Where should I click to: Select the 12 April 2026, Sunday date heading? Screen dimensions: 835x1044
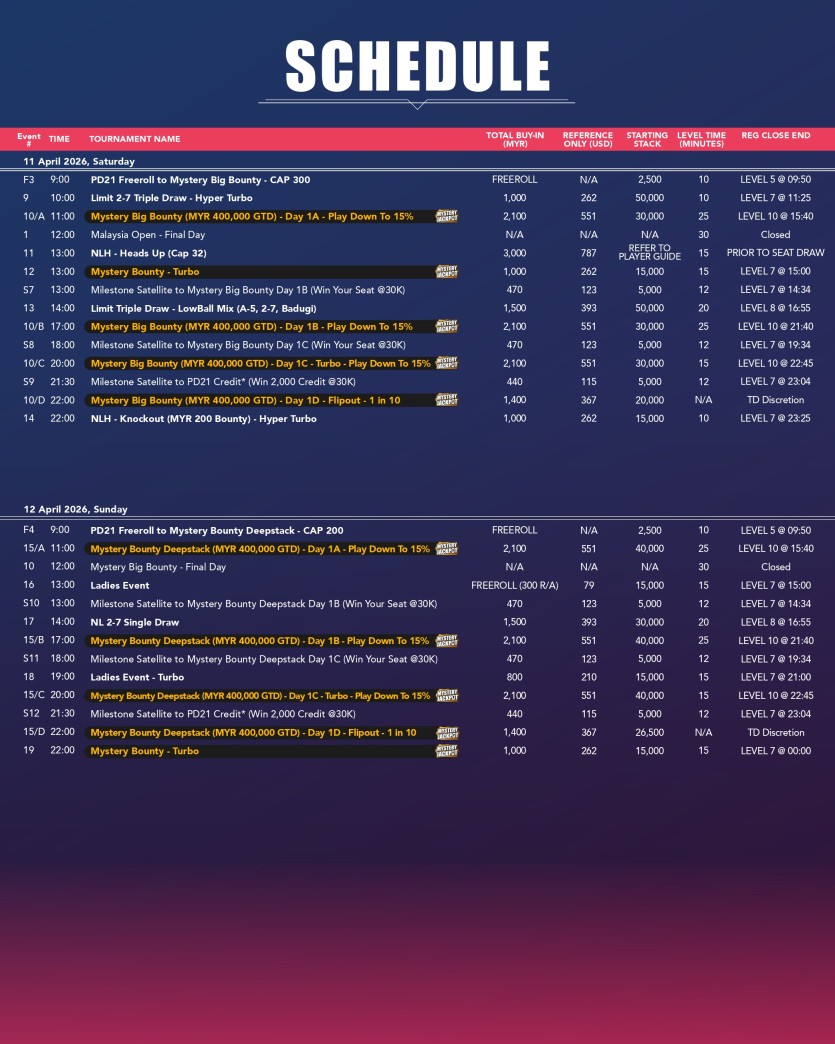[x=75, y=510]
